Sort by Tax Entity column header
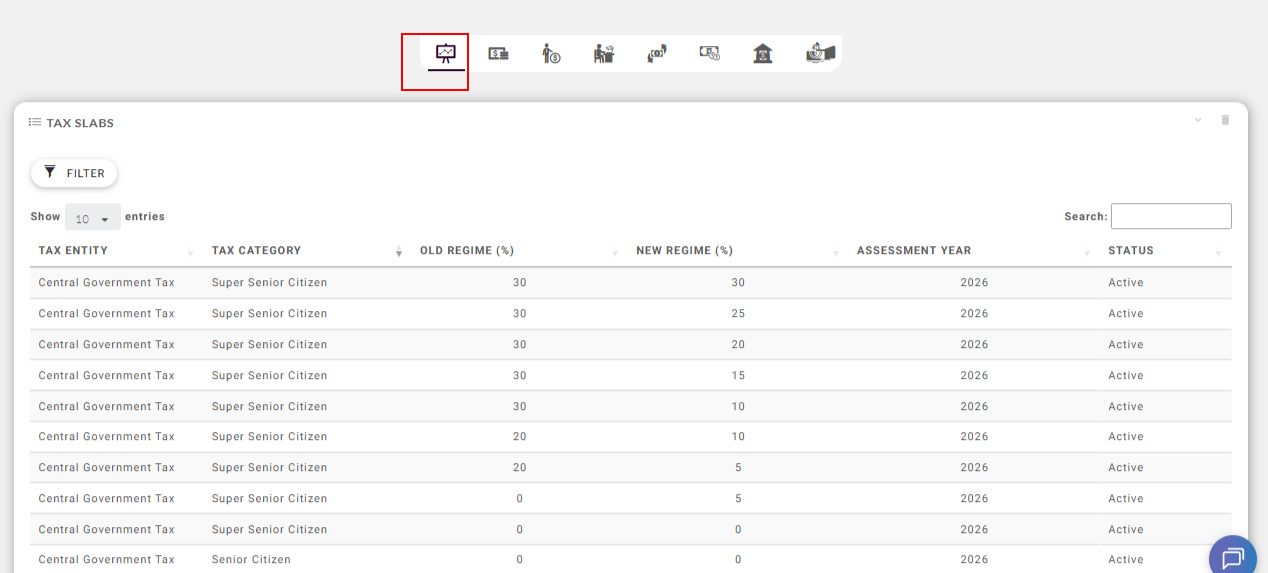The height and width of the screenshot is (573, 1268). coord(73,251)
